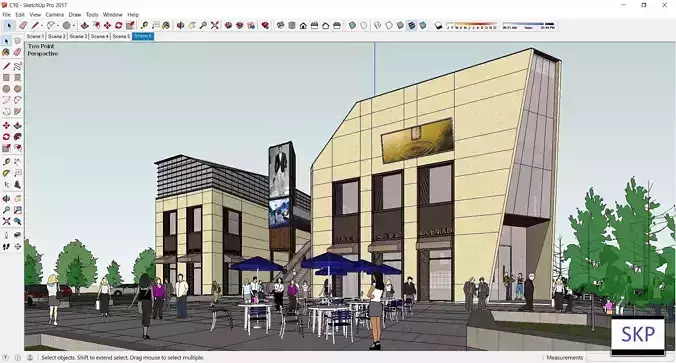Enable Hidden Line face style
The width and height of the screenshot is (676, 363).
pyautogui.click(x=389, y=25)
